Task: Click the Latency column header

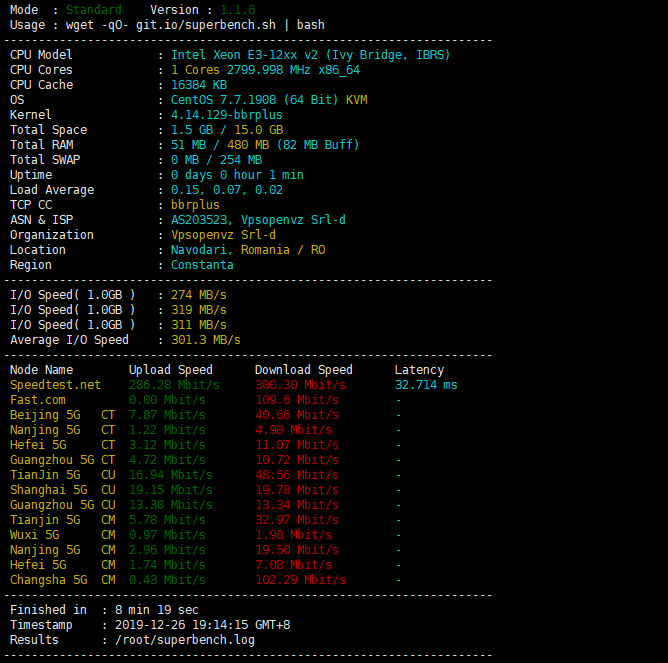Action: [419, 370]
